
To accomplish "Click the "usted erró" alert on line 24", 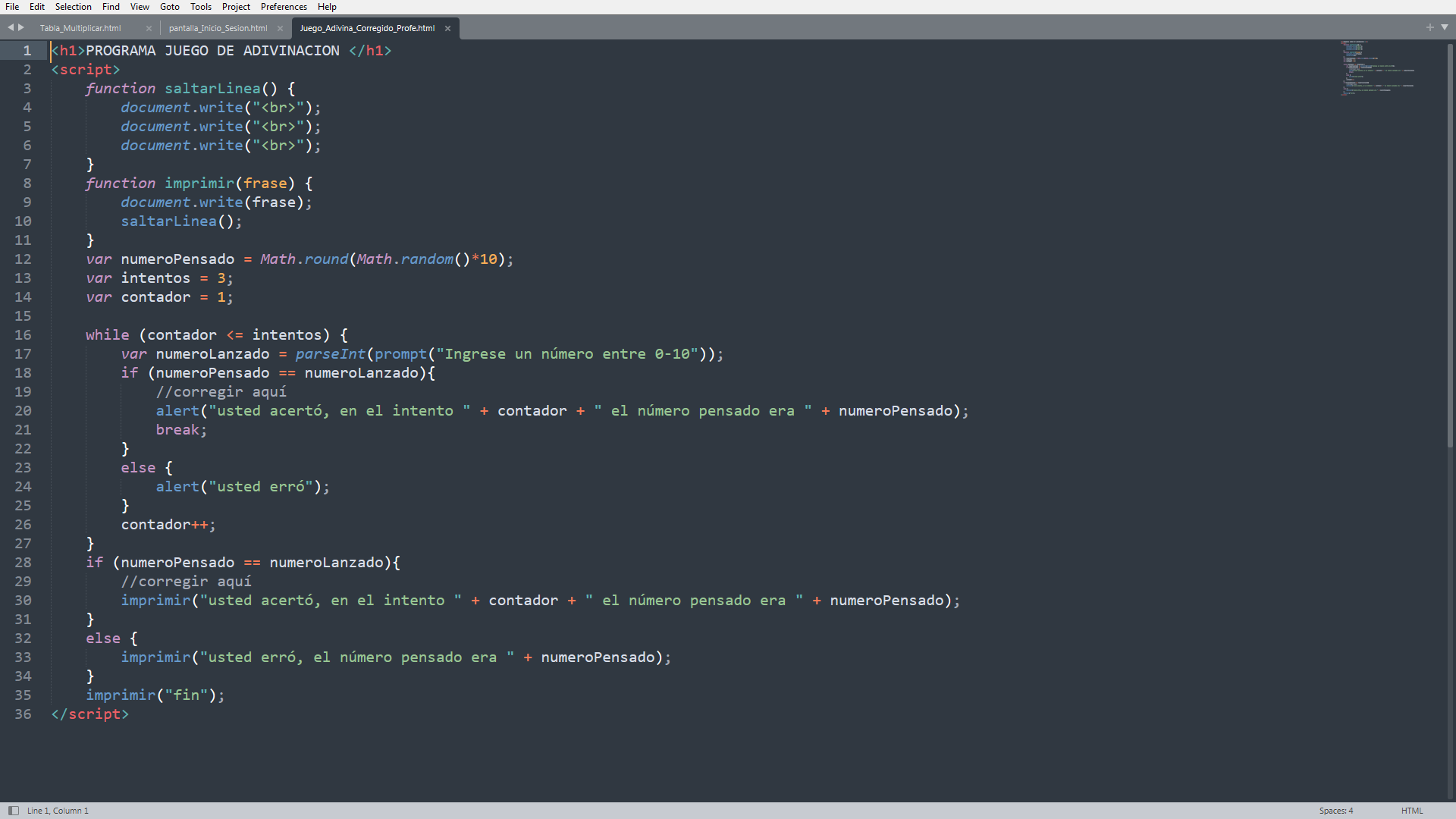I will click(243, 487).
